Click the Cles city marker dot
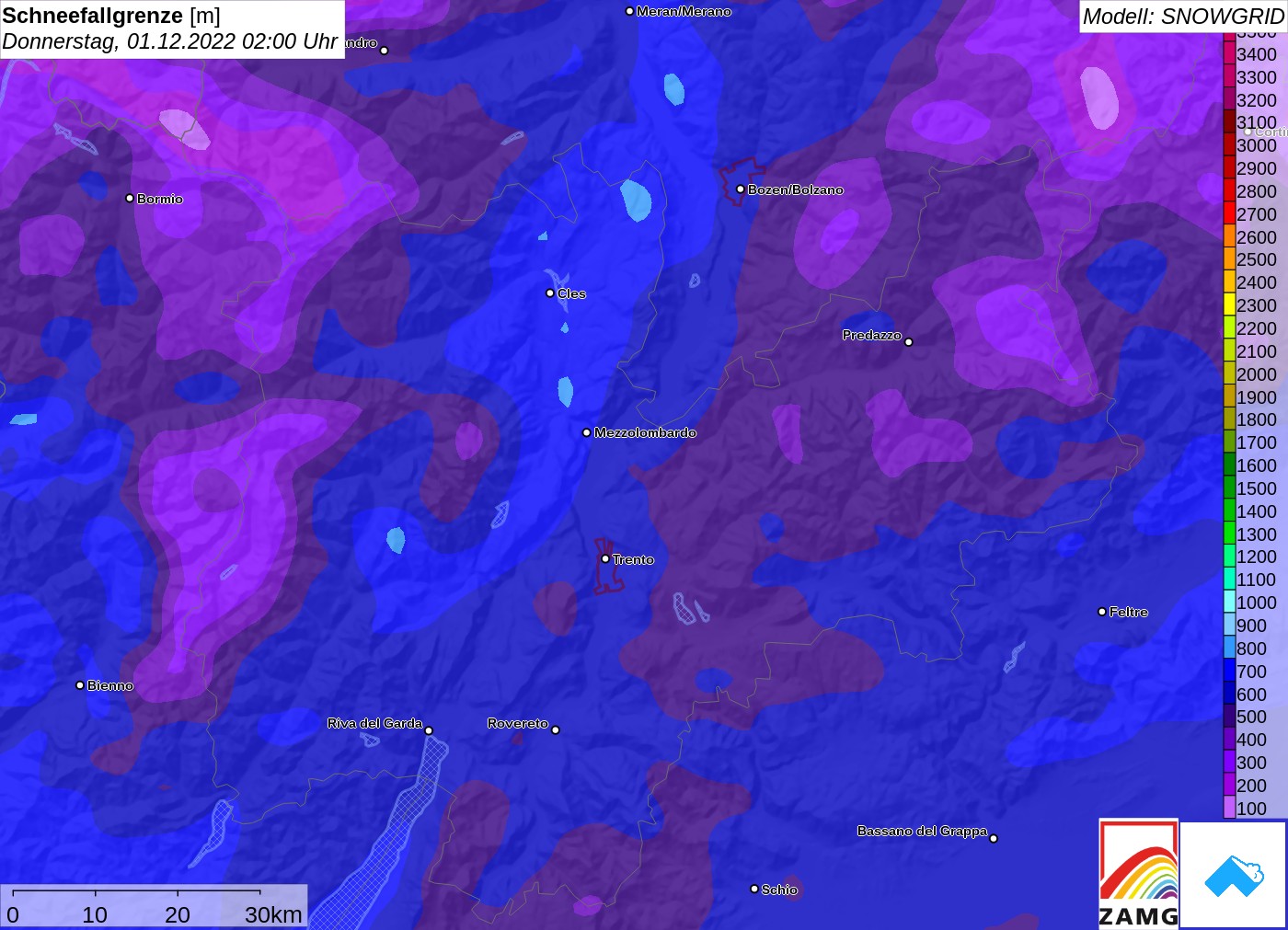1288x930 pixels. pyautogui.click(x=550, y=293)
